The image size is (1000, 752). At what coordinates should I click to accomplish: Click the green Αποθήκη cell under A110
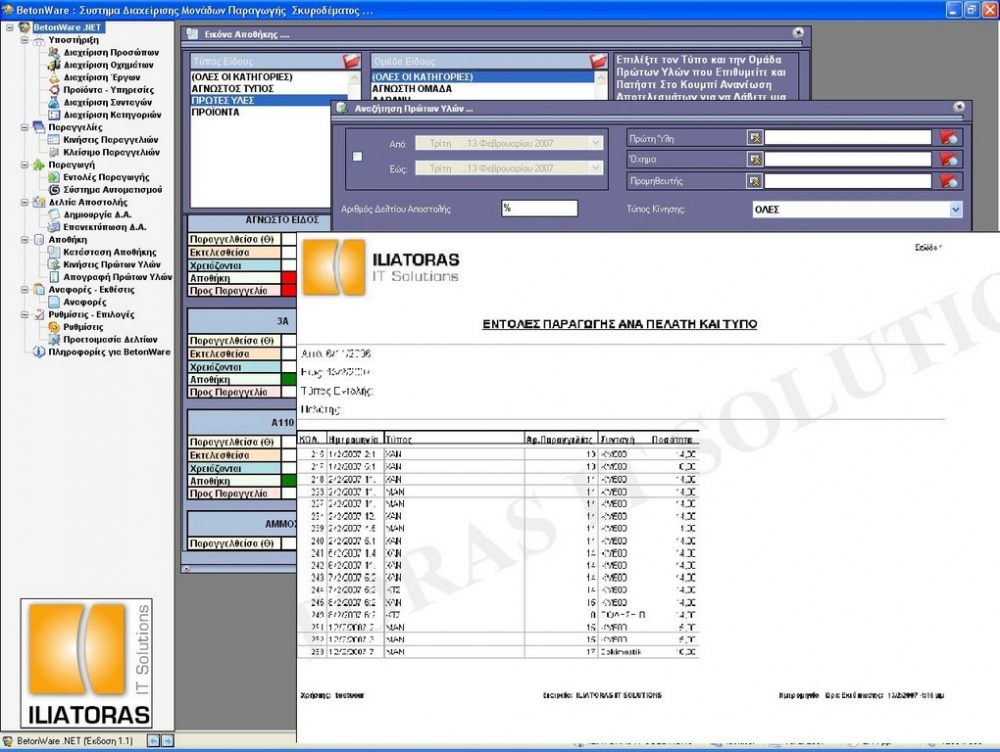[x=289, y=481]
